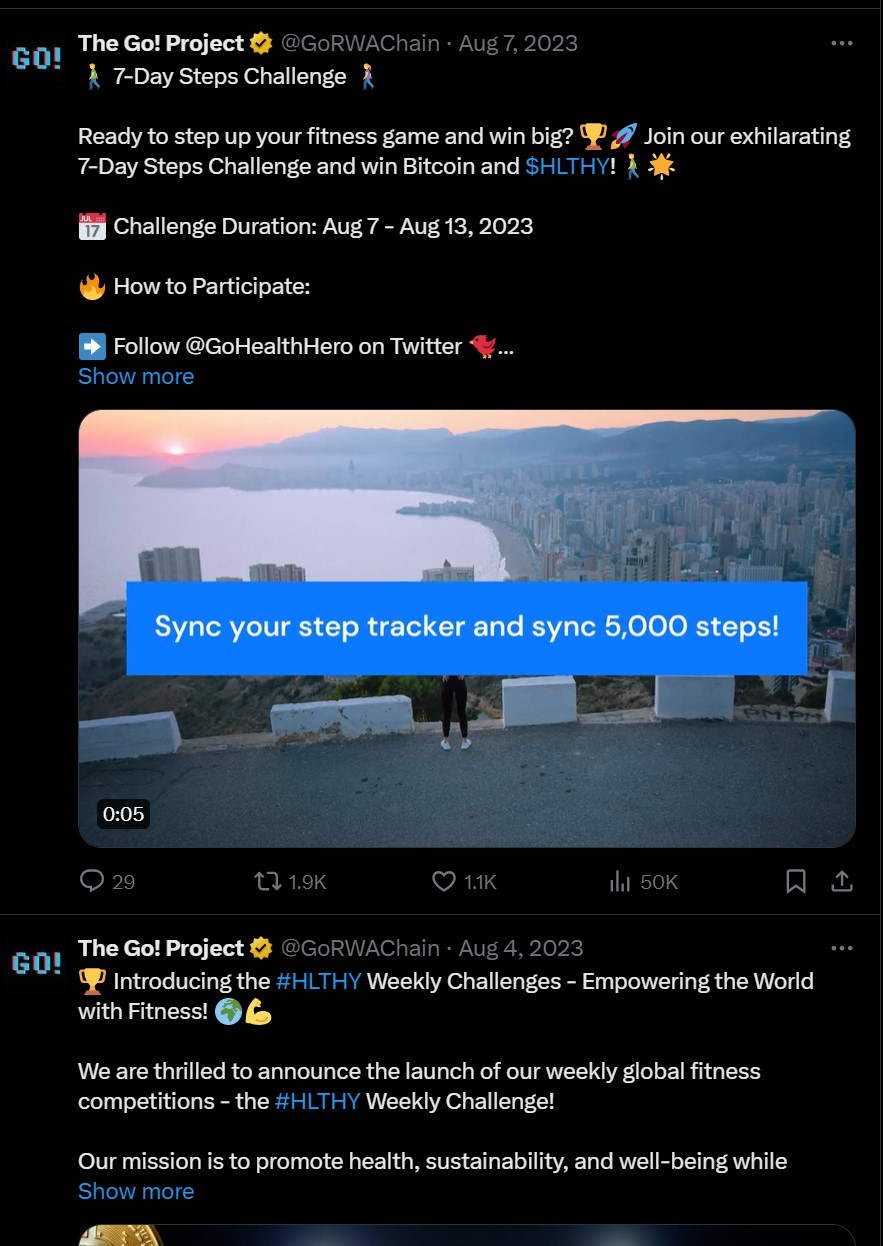883x1246 pixels.
Task: Repost the 7-Day Steps Challenge tweet
Action: [x=268, y=881]
